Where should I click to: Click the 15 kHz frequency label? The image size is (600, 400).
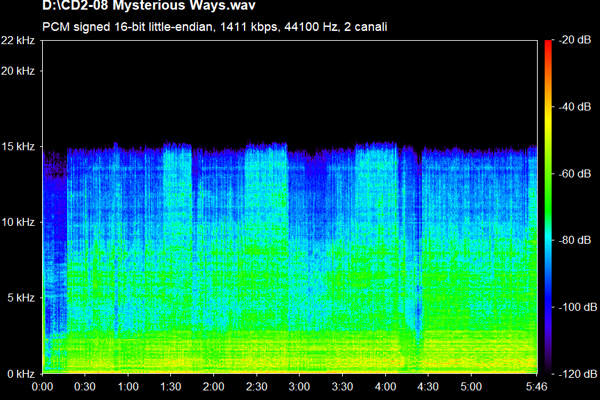tap(18, 146)
